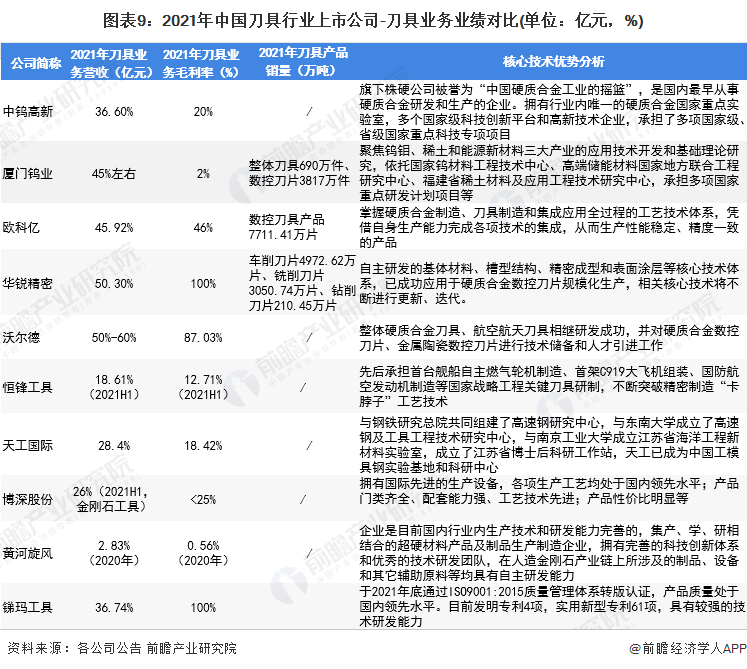
Task: Click company name 博深股份
Action: tap(28, 499)
